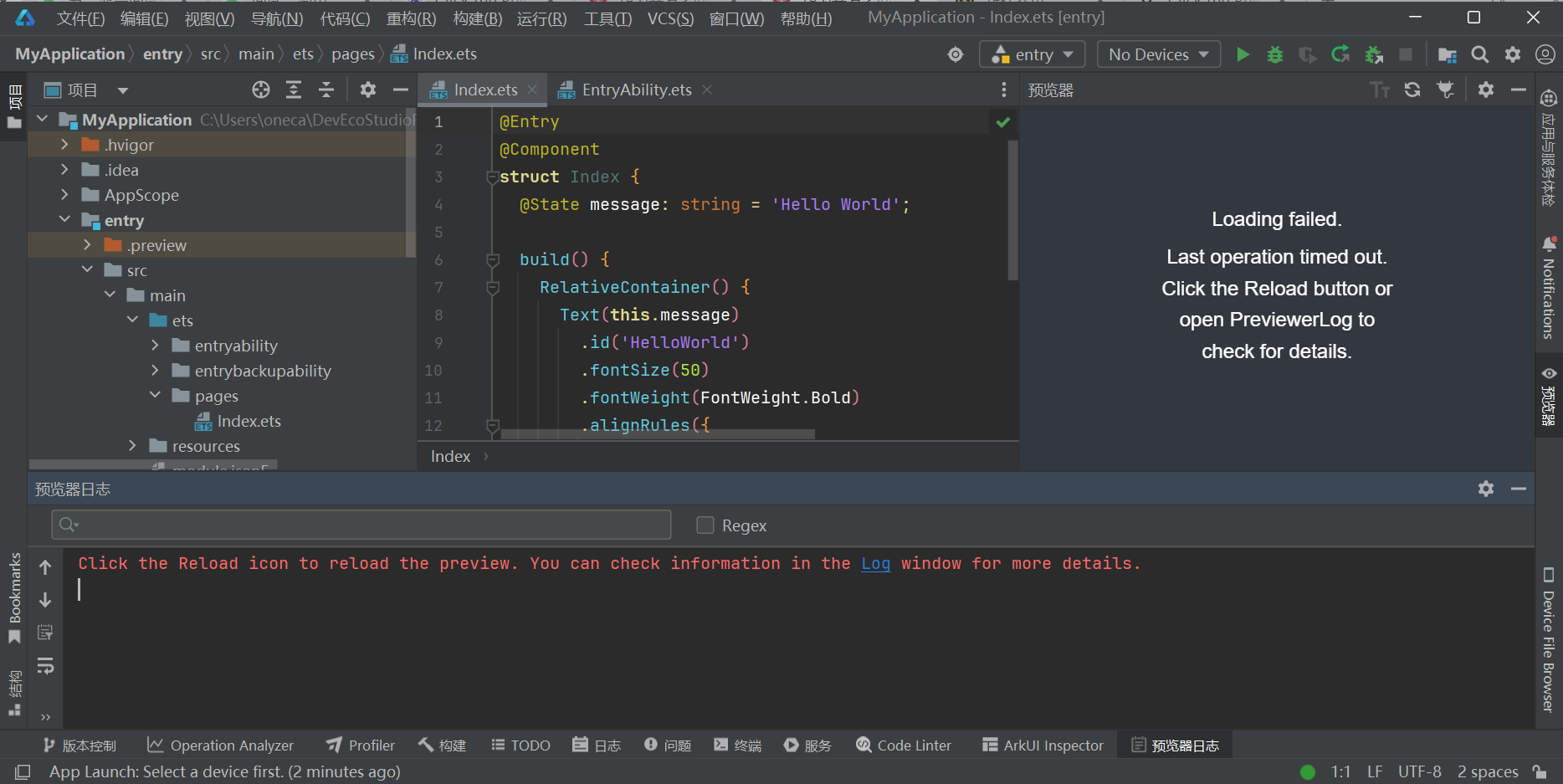Viewport: 1563px width, 784px height.
Task: Open the Profiler tool window tab
Action: (x=361, y=746)
